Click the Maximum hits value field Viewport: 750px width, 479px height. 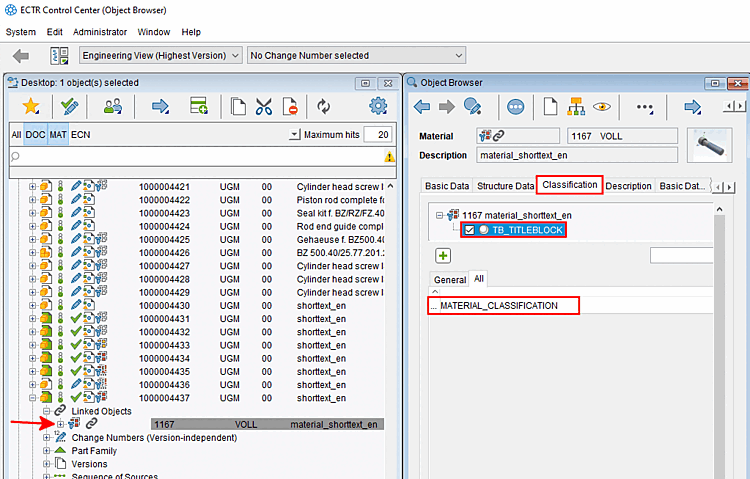click(378, 135)
